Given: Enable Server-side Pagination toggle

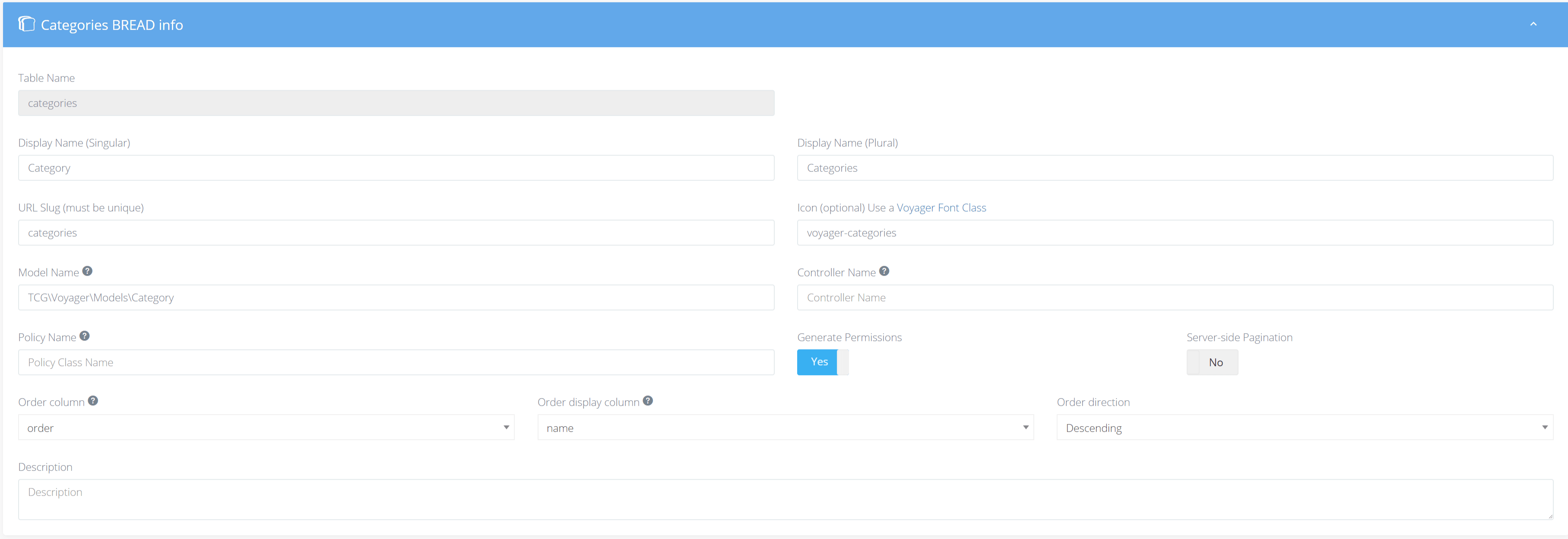Looking at the screenshot, I should pos(1211,362).
